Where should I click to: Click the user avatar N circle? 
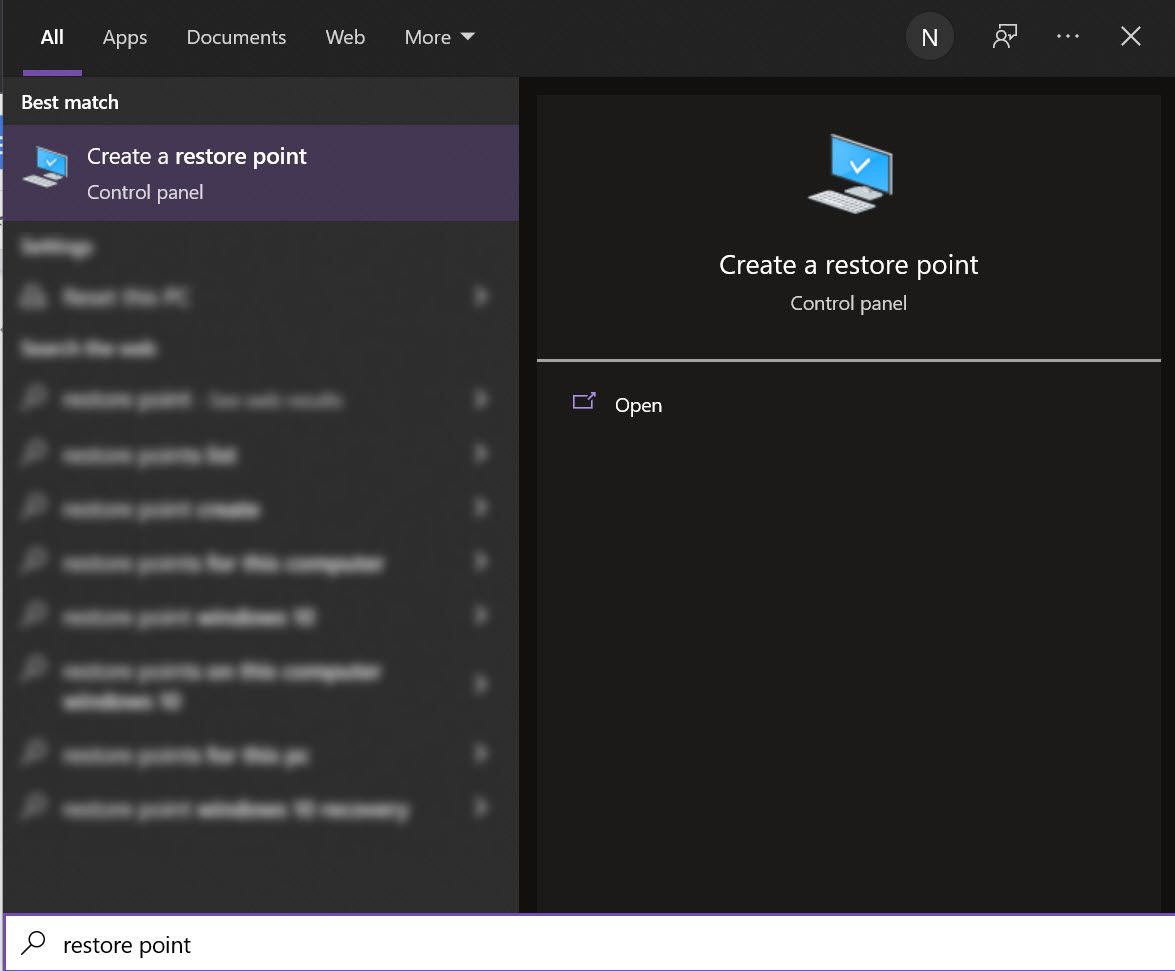929,36
